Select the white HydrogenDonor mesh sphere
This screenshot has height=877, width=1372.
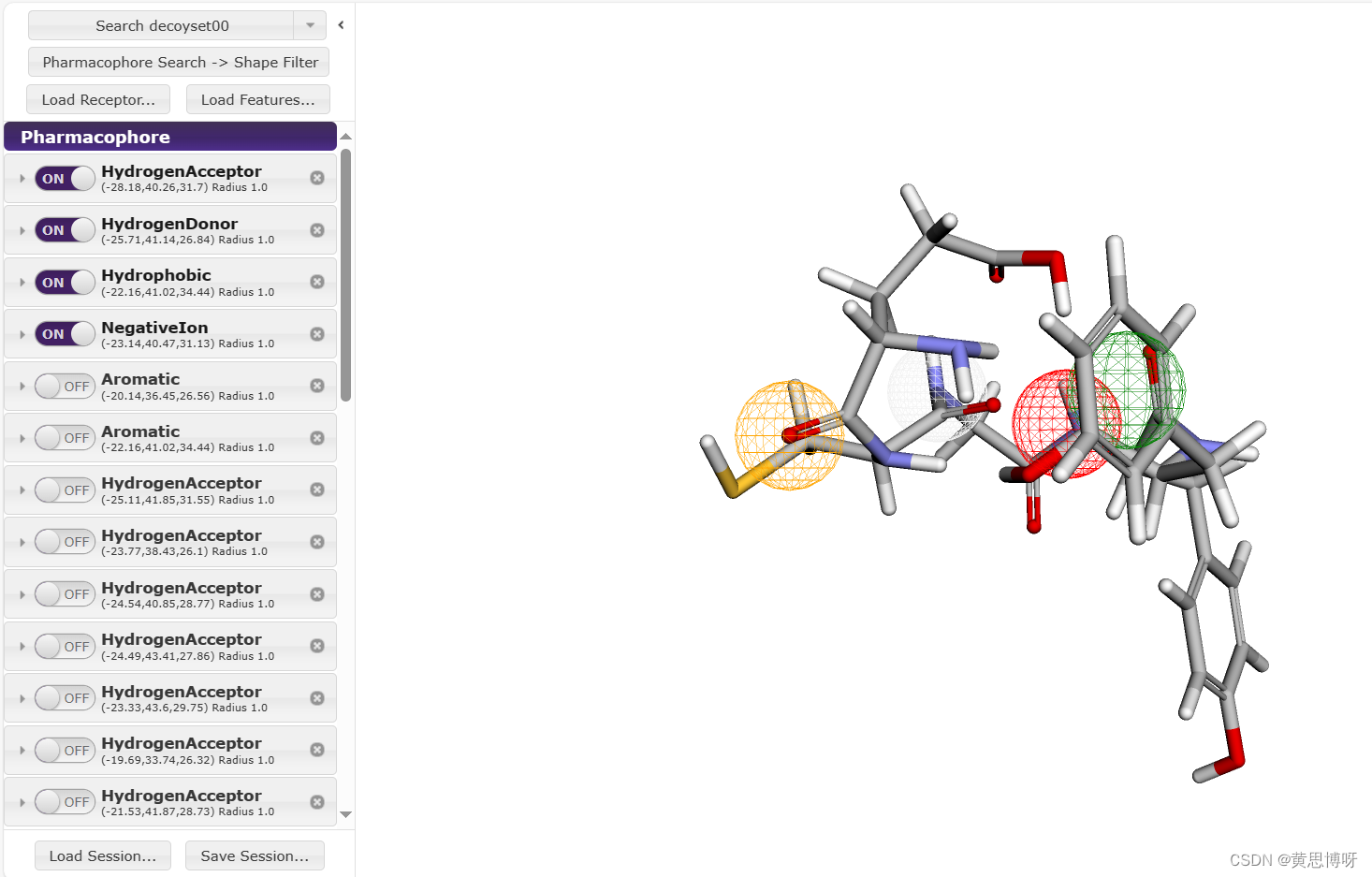pos(936,393)
